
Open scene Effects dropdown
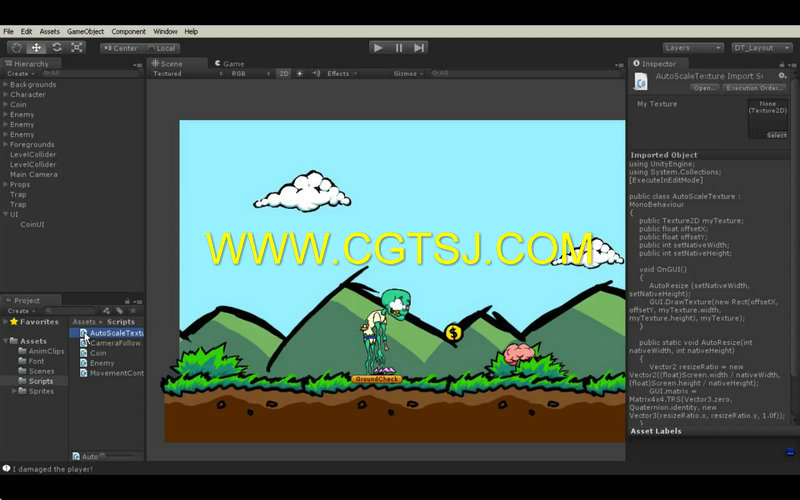click(x=342, y=73)
